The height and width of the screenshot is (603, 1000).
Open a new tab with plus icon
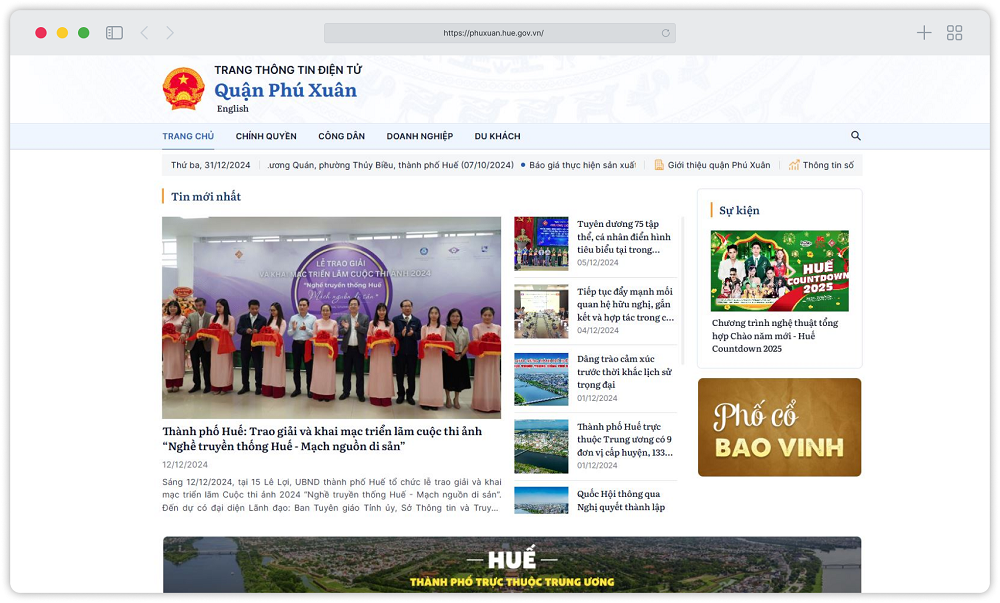(x=924, y=33)
